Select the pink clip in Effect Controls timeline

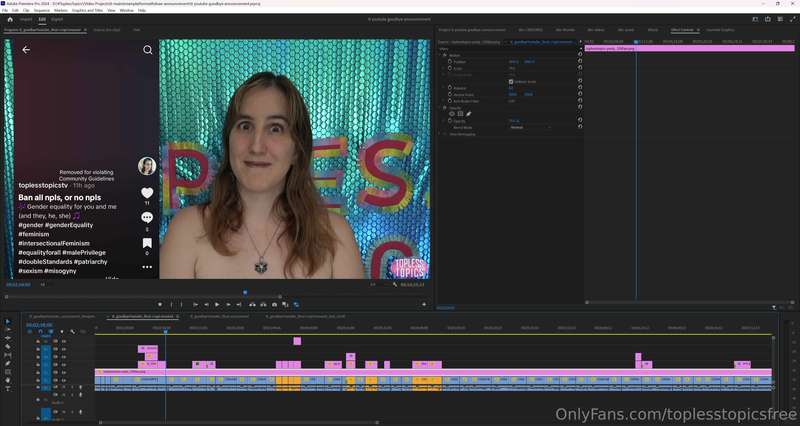(x=689, y=48)
